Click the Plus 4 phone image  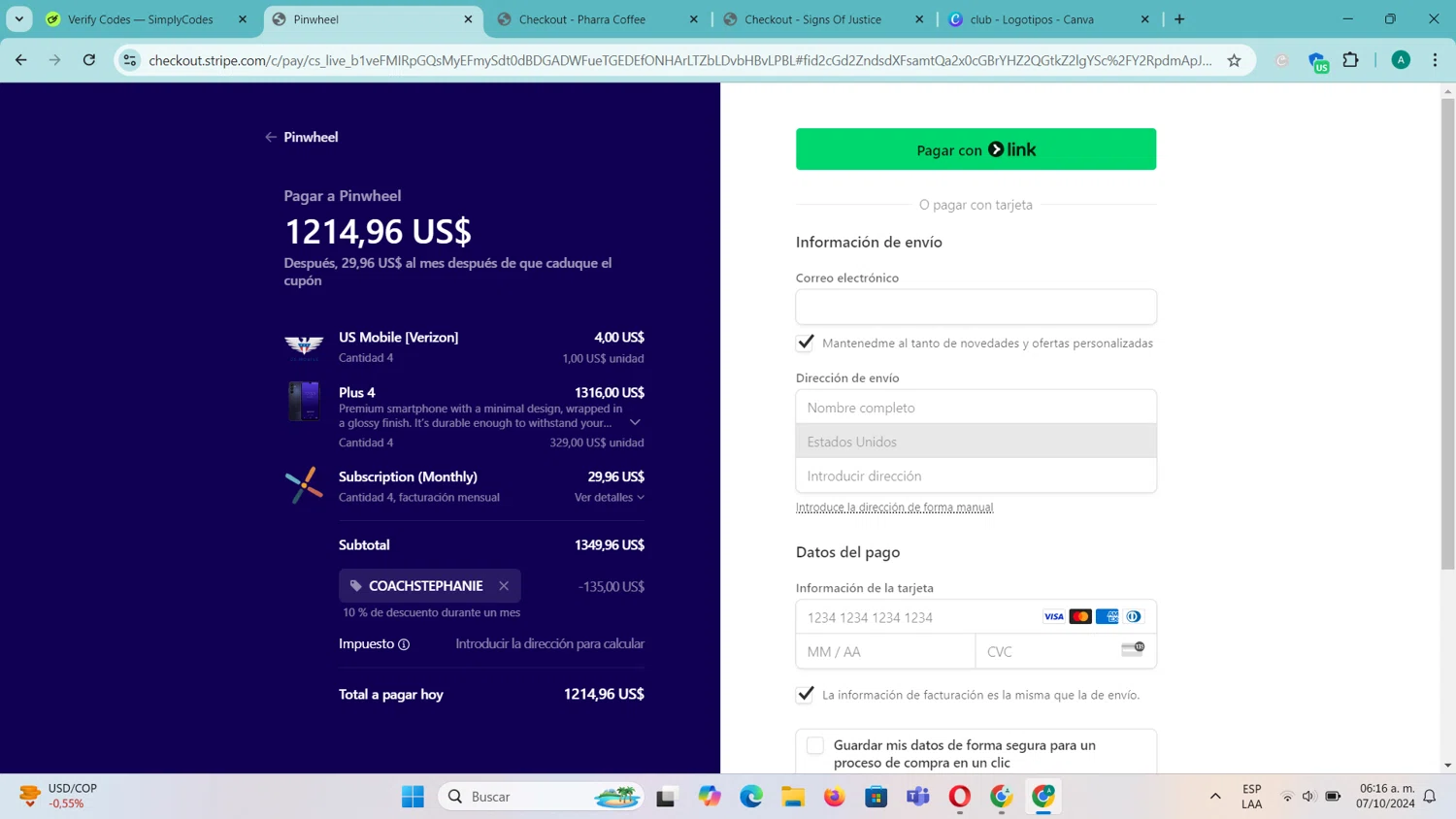pyautogui.click(x=304, y=401)
